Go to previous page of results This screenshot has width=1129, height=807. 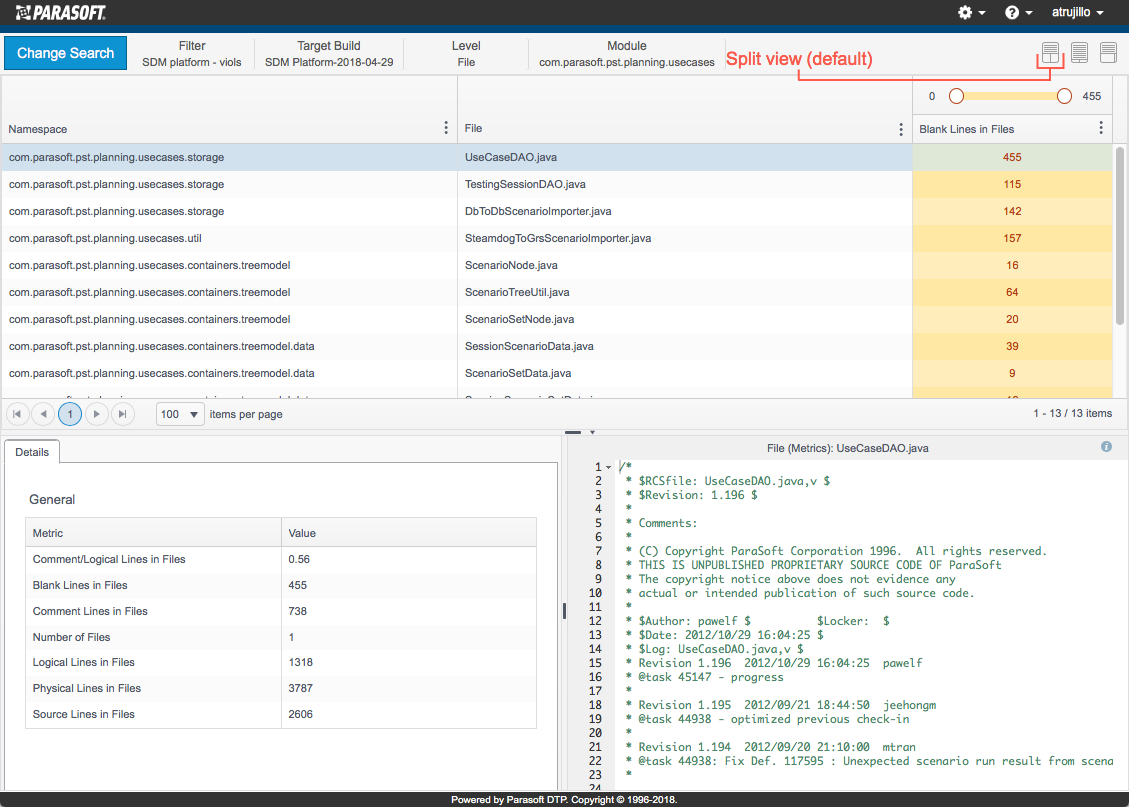click(43, 414)
